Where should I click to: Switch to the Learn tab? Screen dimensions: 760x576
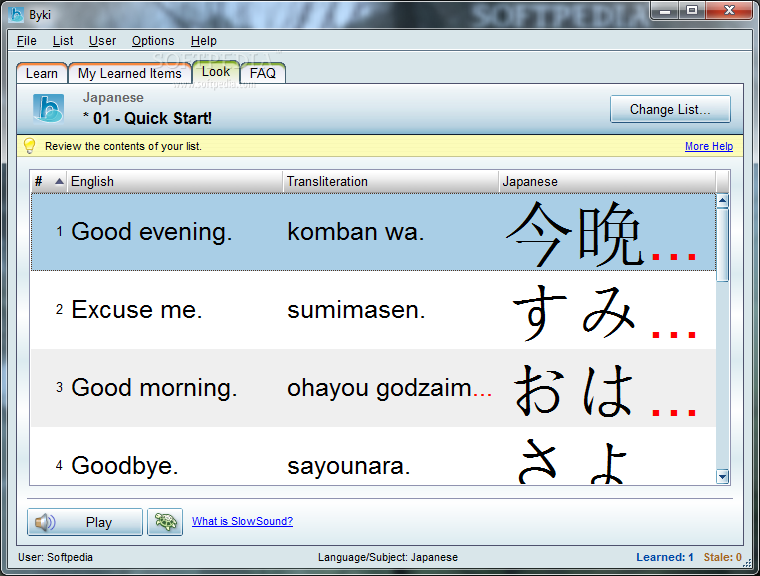click(42, 73)
